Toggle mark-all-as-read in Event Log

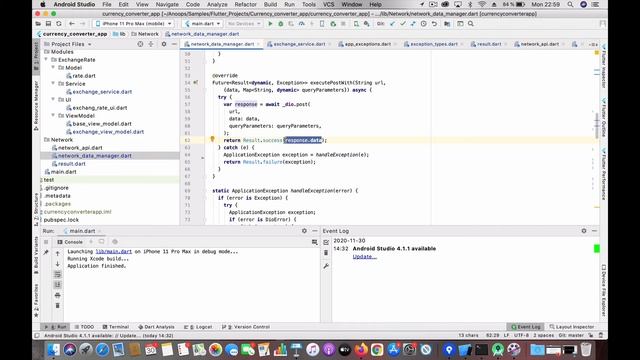pyautogui.click(x=326, y=242)
